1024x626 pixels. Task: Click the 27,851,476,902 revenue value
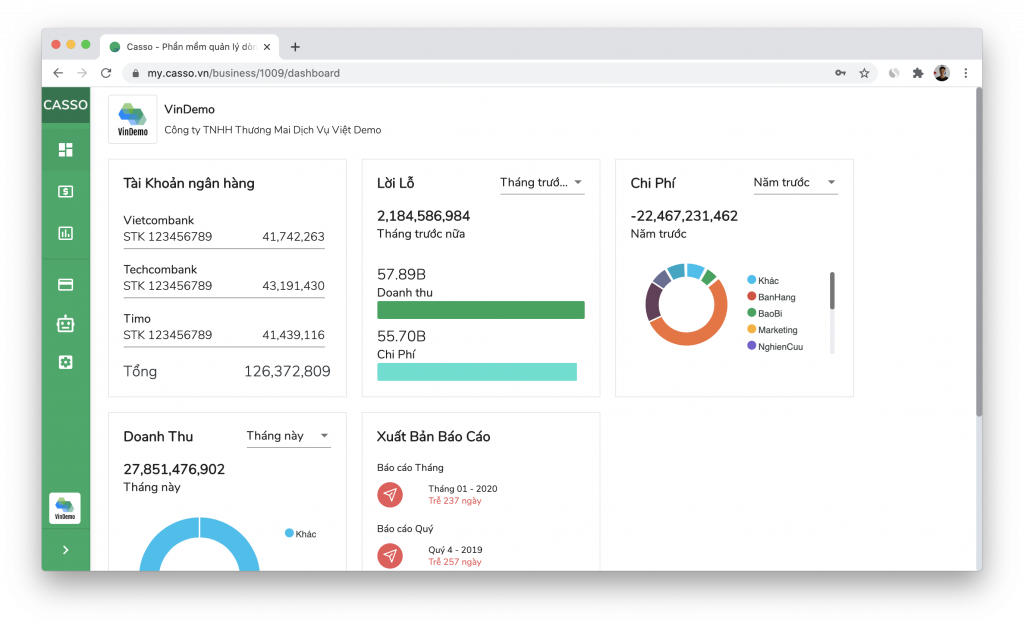174,469
